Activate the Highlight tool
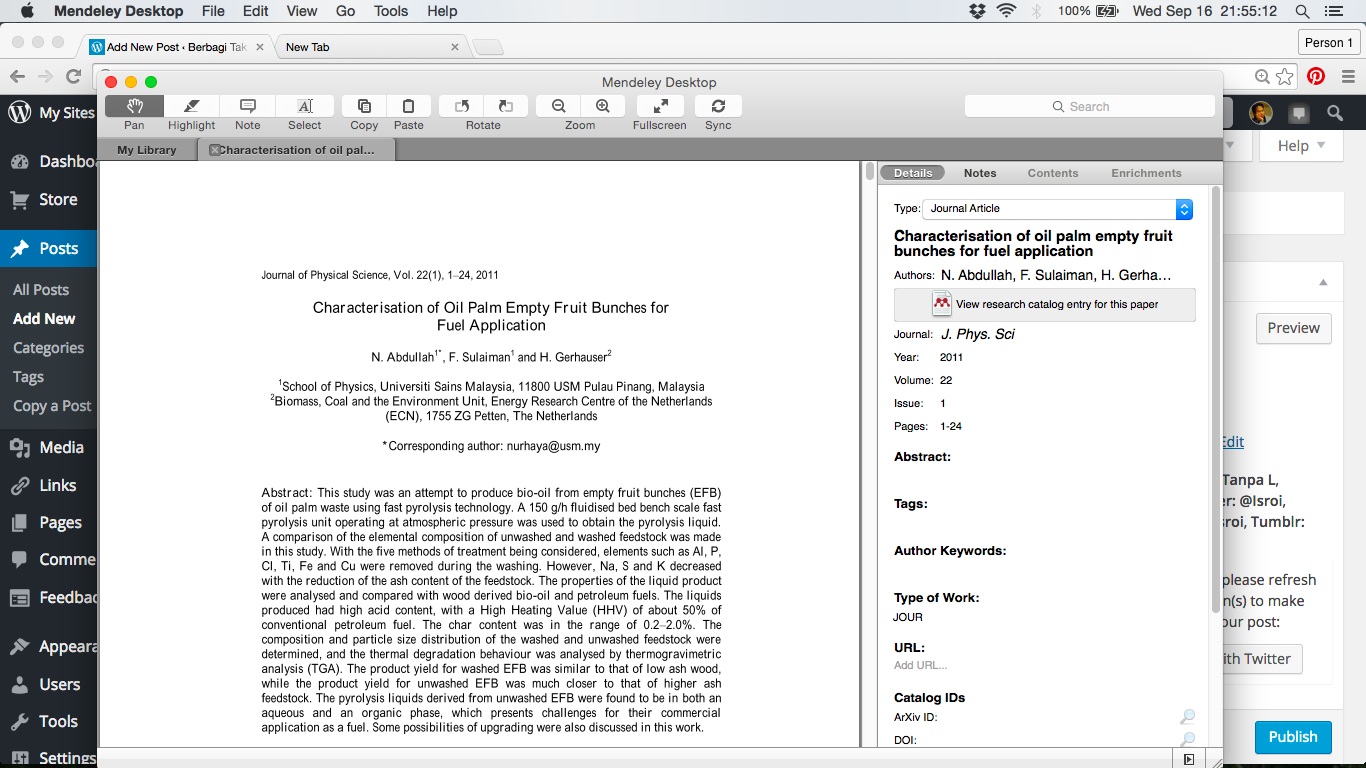This screenshot has width=1366, height=768. click(x=191, y=107)
